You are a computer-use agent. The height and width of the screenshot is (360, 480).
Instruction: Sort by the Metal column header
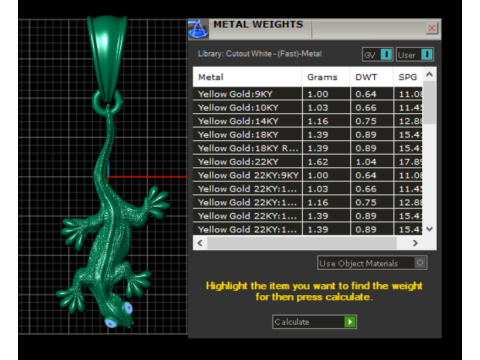247,77
